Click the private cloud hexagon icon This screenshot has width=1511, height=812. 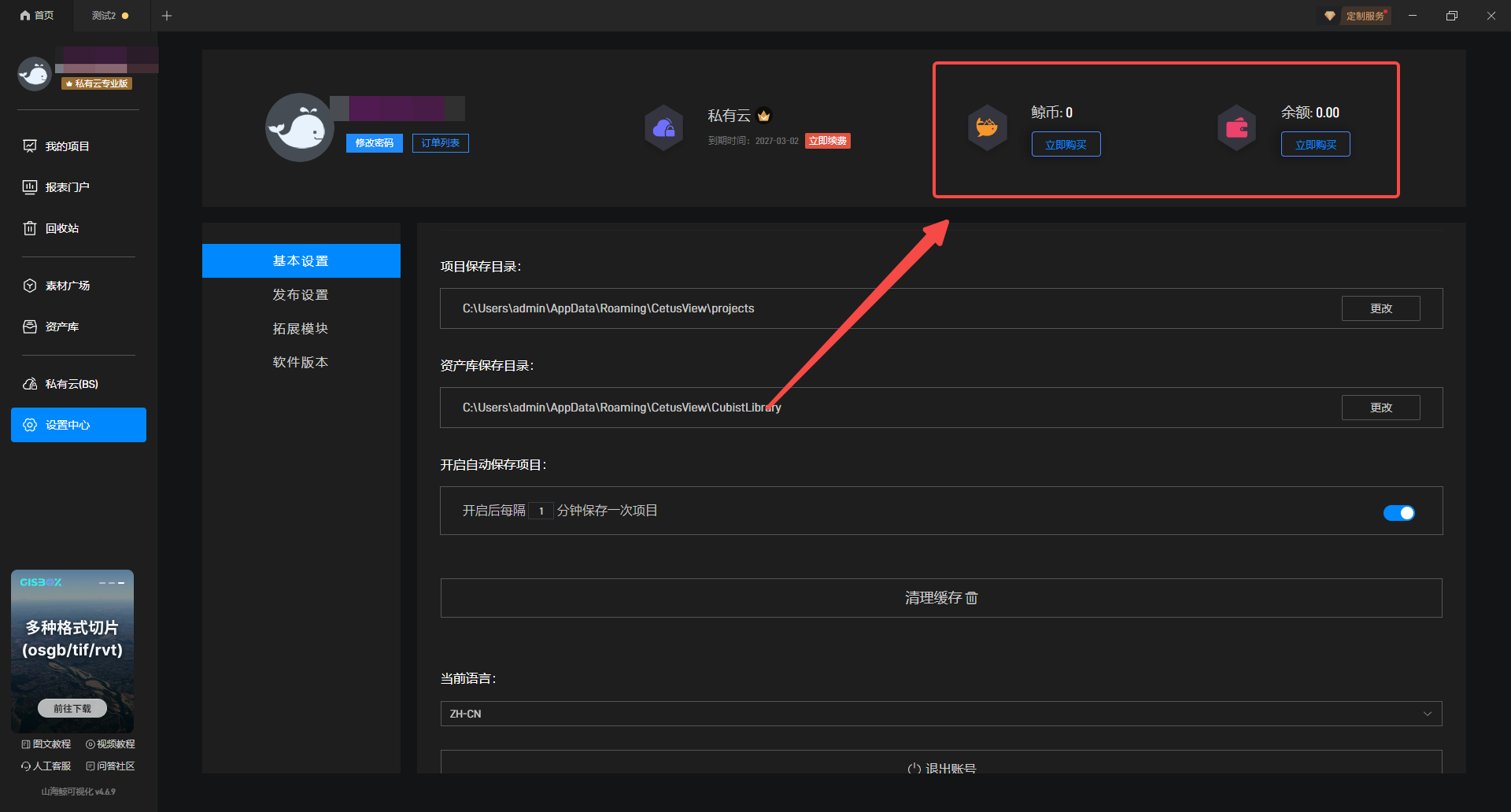click(664, 127)
